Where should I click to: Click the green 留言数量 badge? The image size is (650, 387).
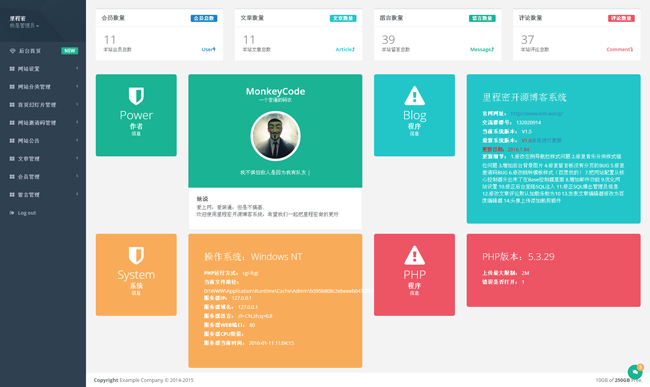click(x=482, y=18)
